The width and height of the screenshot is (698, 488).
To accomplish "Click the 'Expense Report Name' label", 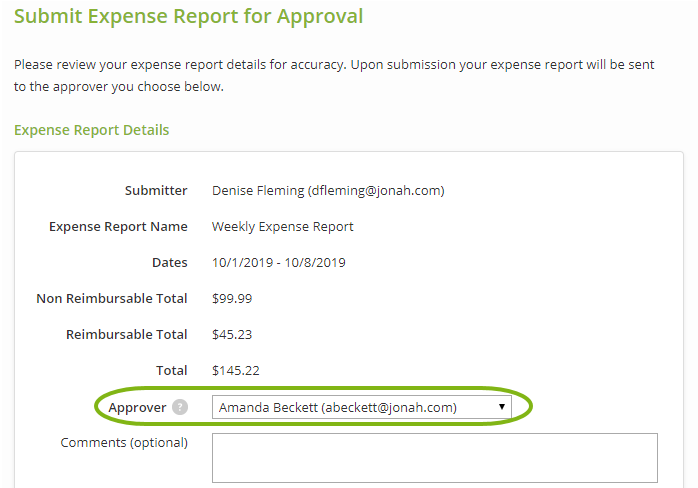I will coord(118,227).
